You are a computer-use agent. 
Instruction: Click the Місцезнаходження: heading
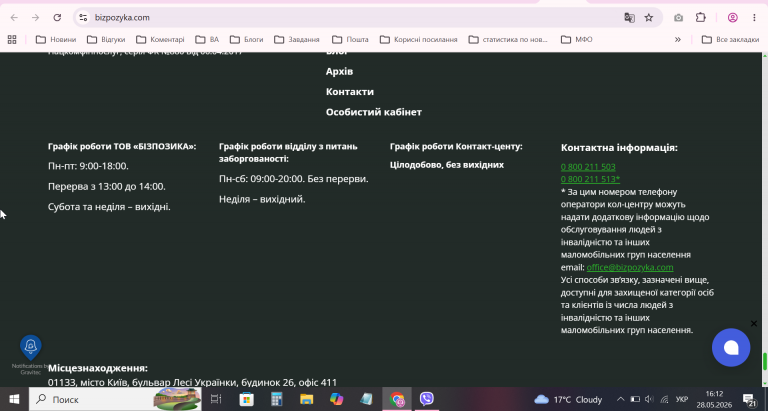tap(98, 368)
